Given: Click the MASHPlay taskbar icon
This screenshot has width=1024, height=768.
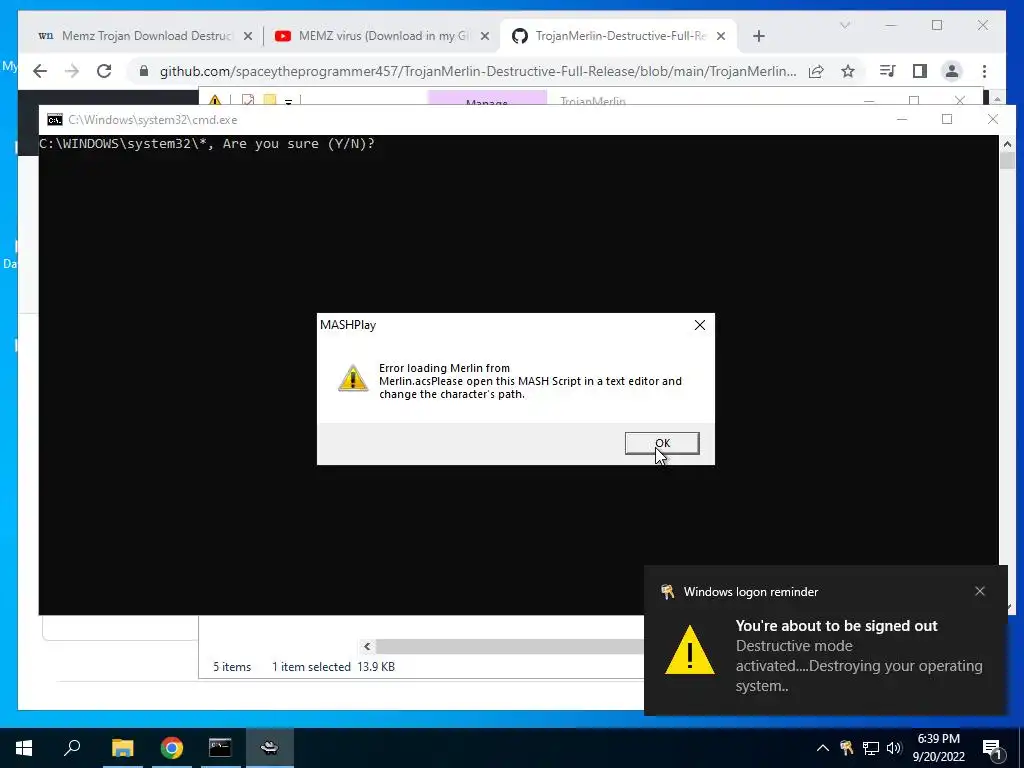Looking at the screenshot, I should click(x=270, y=748).
